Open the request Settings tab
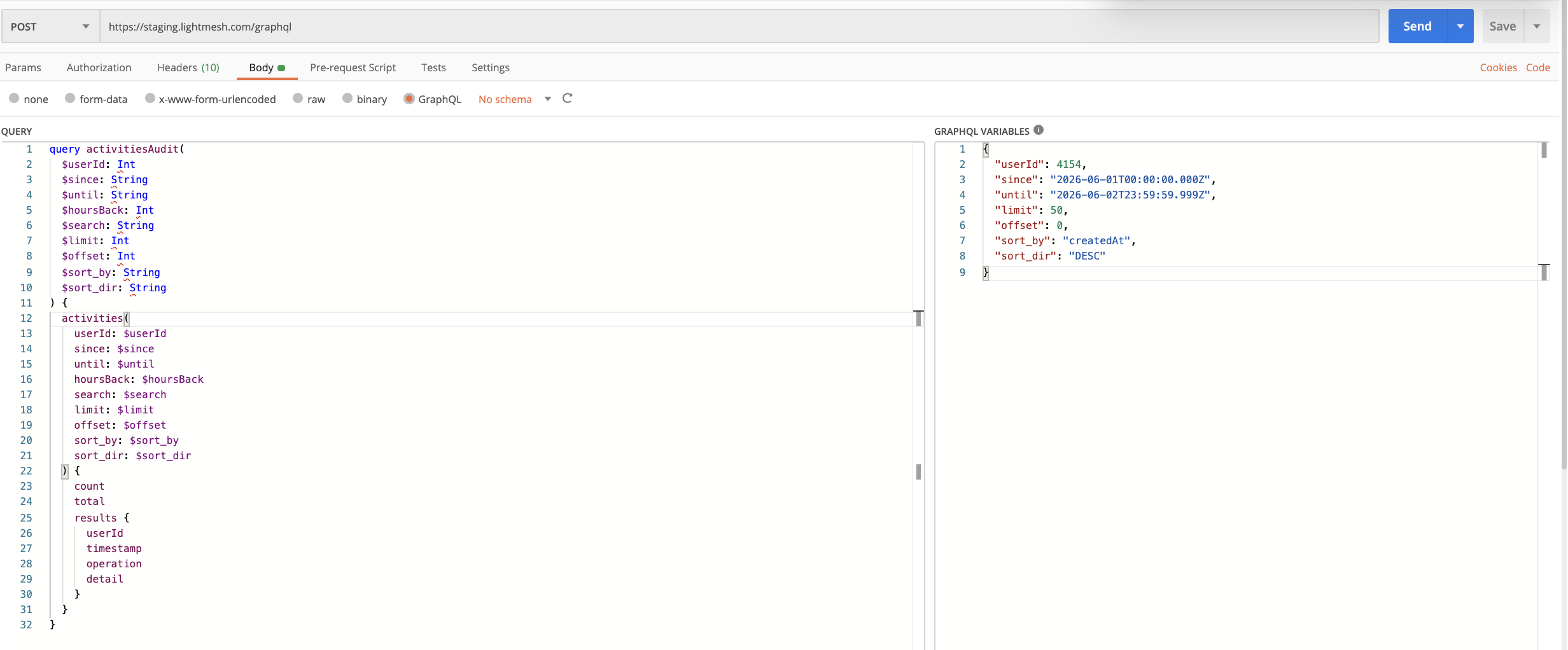Image resolution: width=1568 pixels, height=650 pixels. [x=490, y=67]
